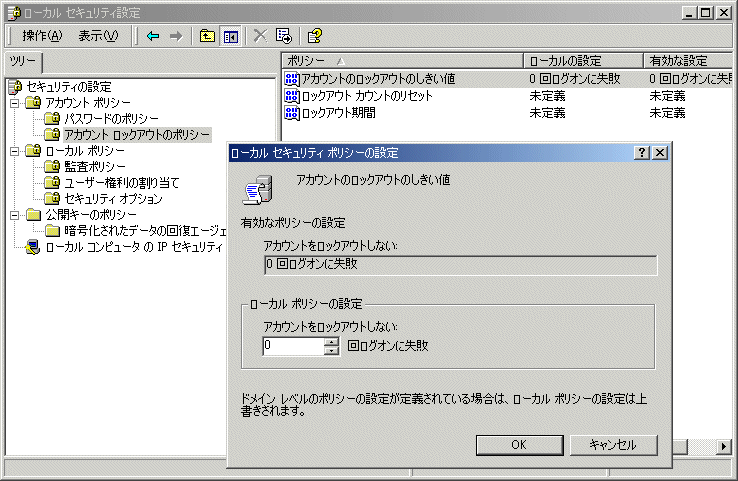Click the ロックアウト期間 policy icon
This screenshot has width=738, height=481.
pos(292,113)
